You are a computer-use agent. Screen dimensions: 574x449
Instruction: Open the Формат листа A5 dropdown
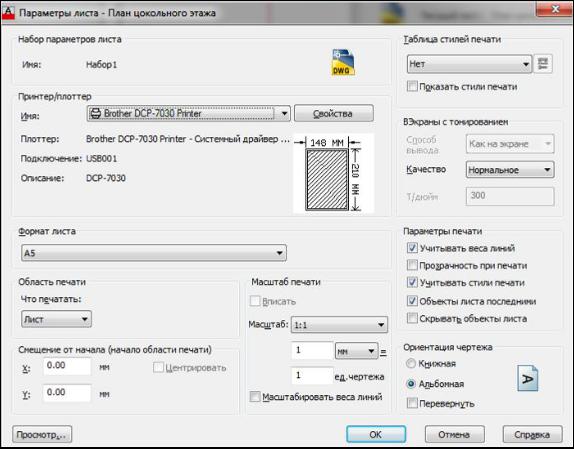(x=154, y=253)
